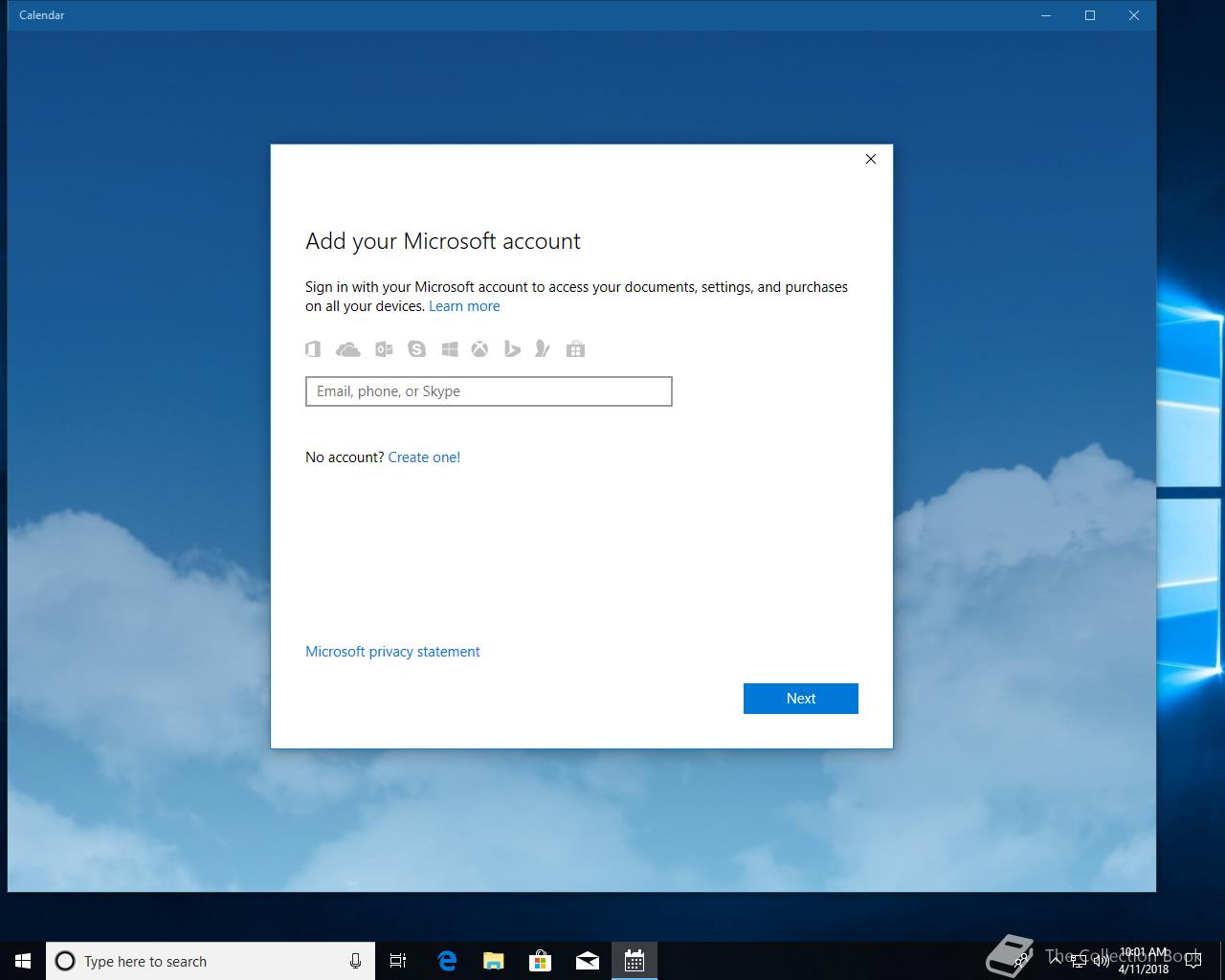Click the Bing icon in service row
The width and height of the screenshot is (1225, 980).
pos(512,349)
